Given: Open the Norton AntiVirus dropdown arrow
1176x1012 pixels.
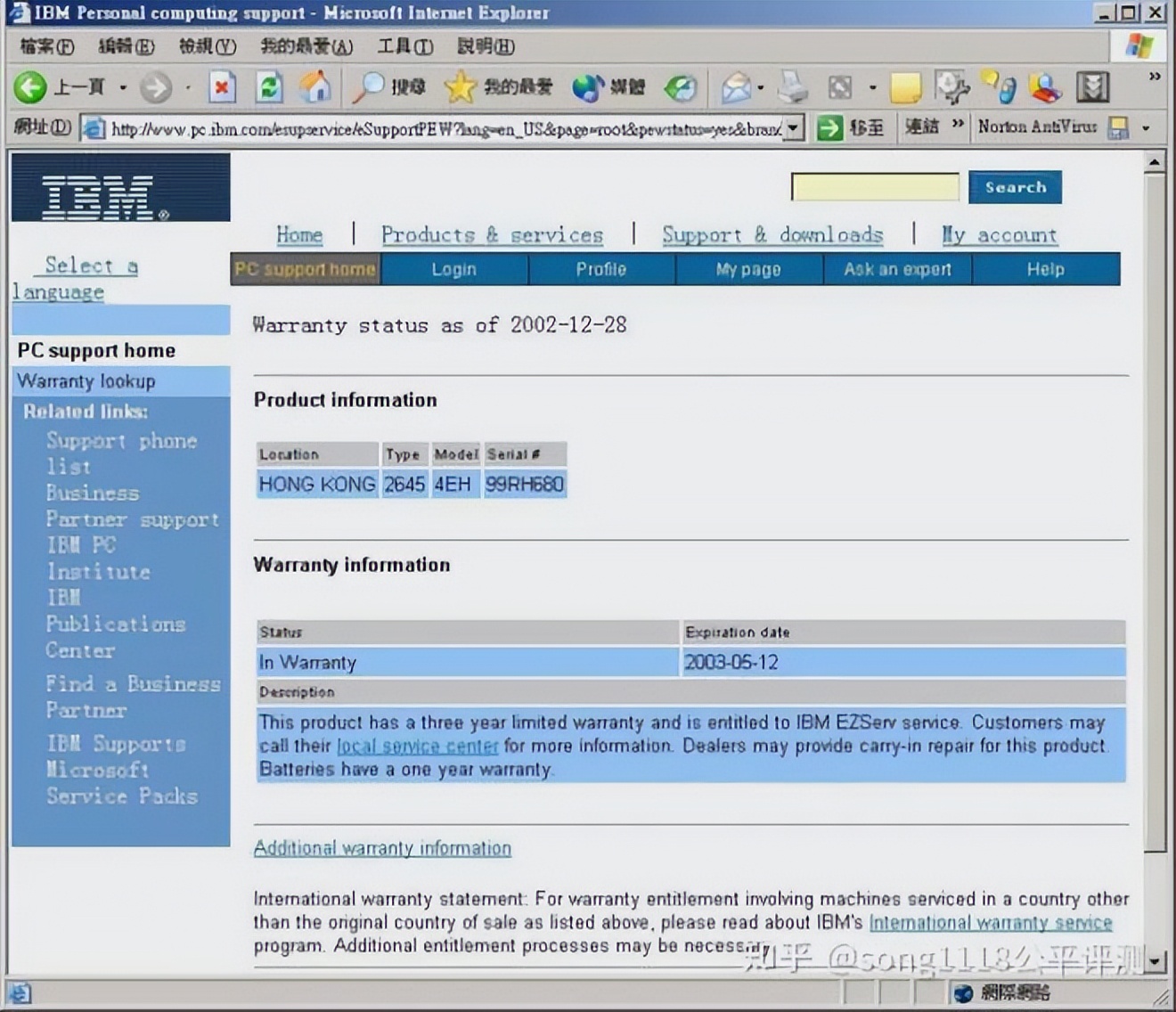Looking at the screenshot, I should point(1146,128).
